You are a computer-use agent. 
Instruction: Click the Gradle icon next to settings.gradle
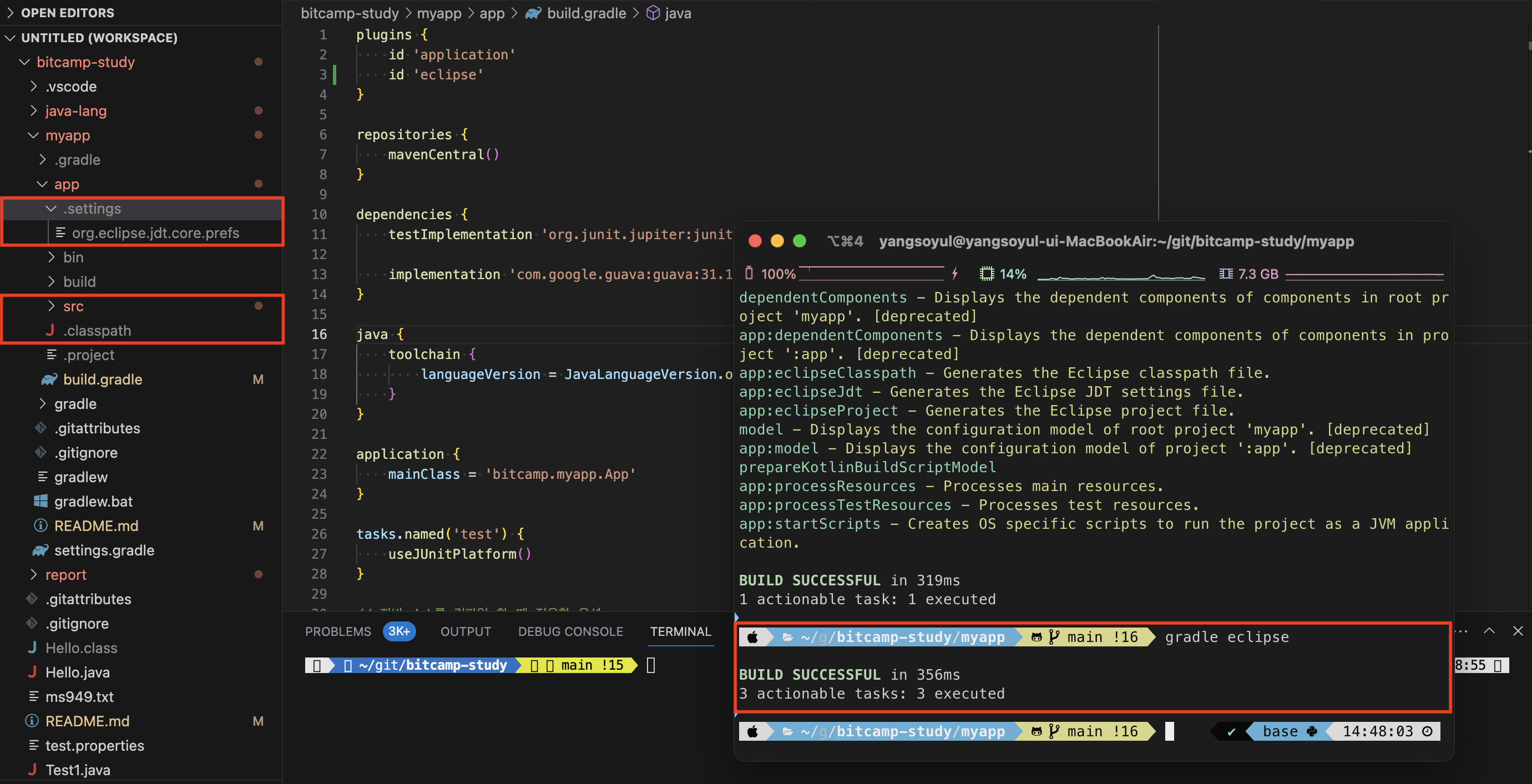tap(41, 550)
